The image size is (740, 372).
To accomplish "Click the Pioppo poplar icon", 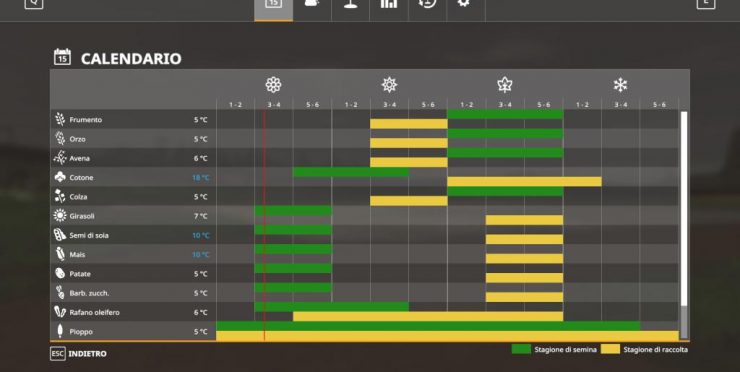I will [60, 331].
